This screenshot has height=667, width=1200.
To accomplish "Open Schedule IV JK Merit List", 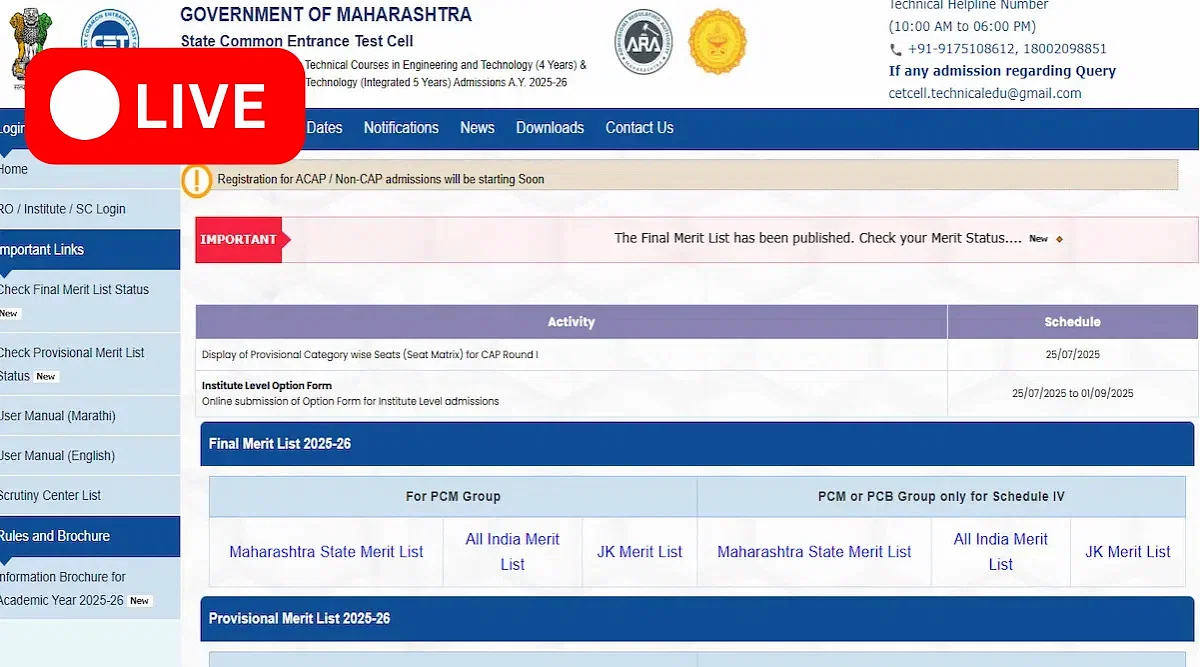I will click(x=1128, y=552).
